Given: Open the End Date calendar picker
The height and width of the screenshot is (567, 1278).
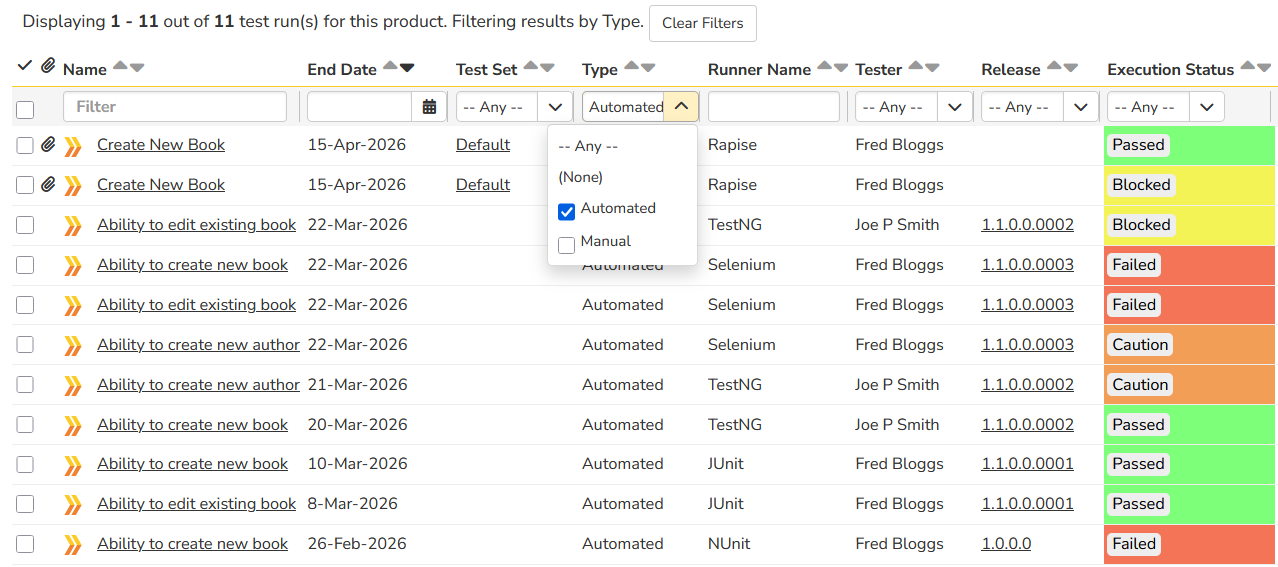Looking at the screenshot, I should coord(429,107).
